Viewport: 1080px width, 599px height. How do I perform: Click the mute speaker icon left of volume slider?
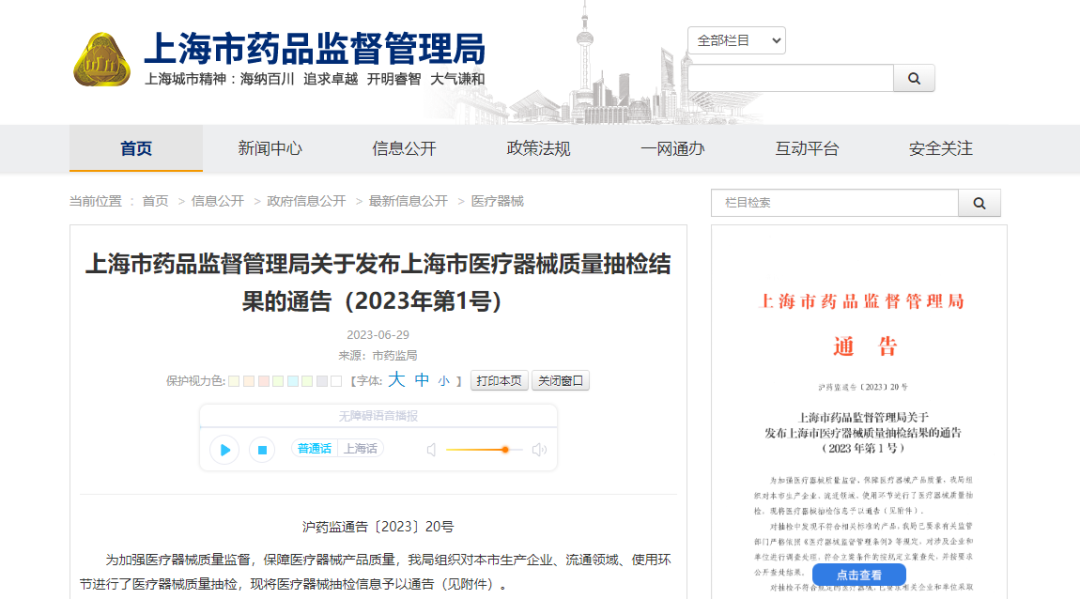pos(431,450)
